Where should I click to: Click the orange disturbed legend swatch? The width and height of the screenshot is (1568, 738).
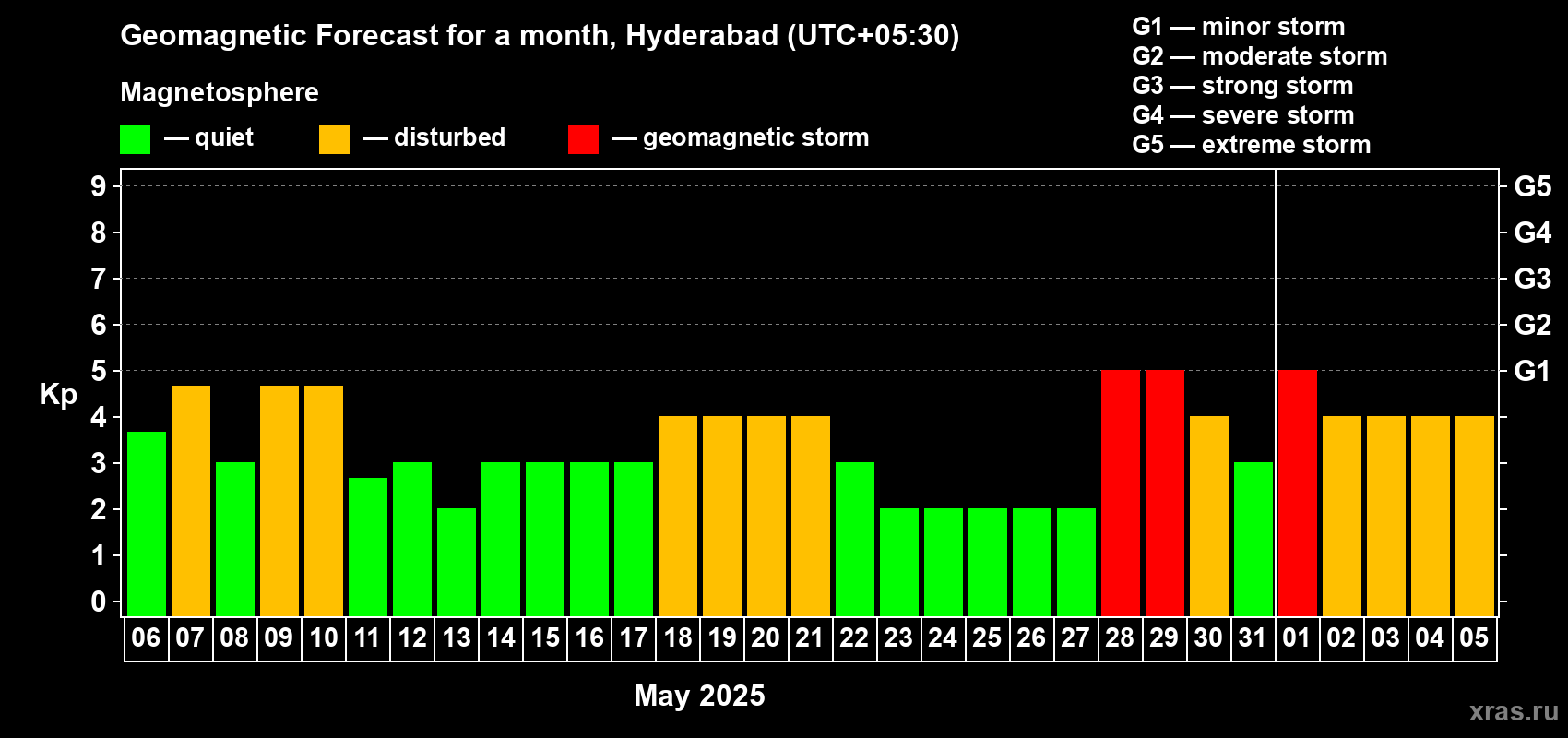point(334,139)
